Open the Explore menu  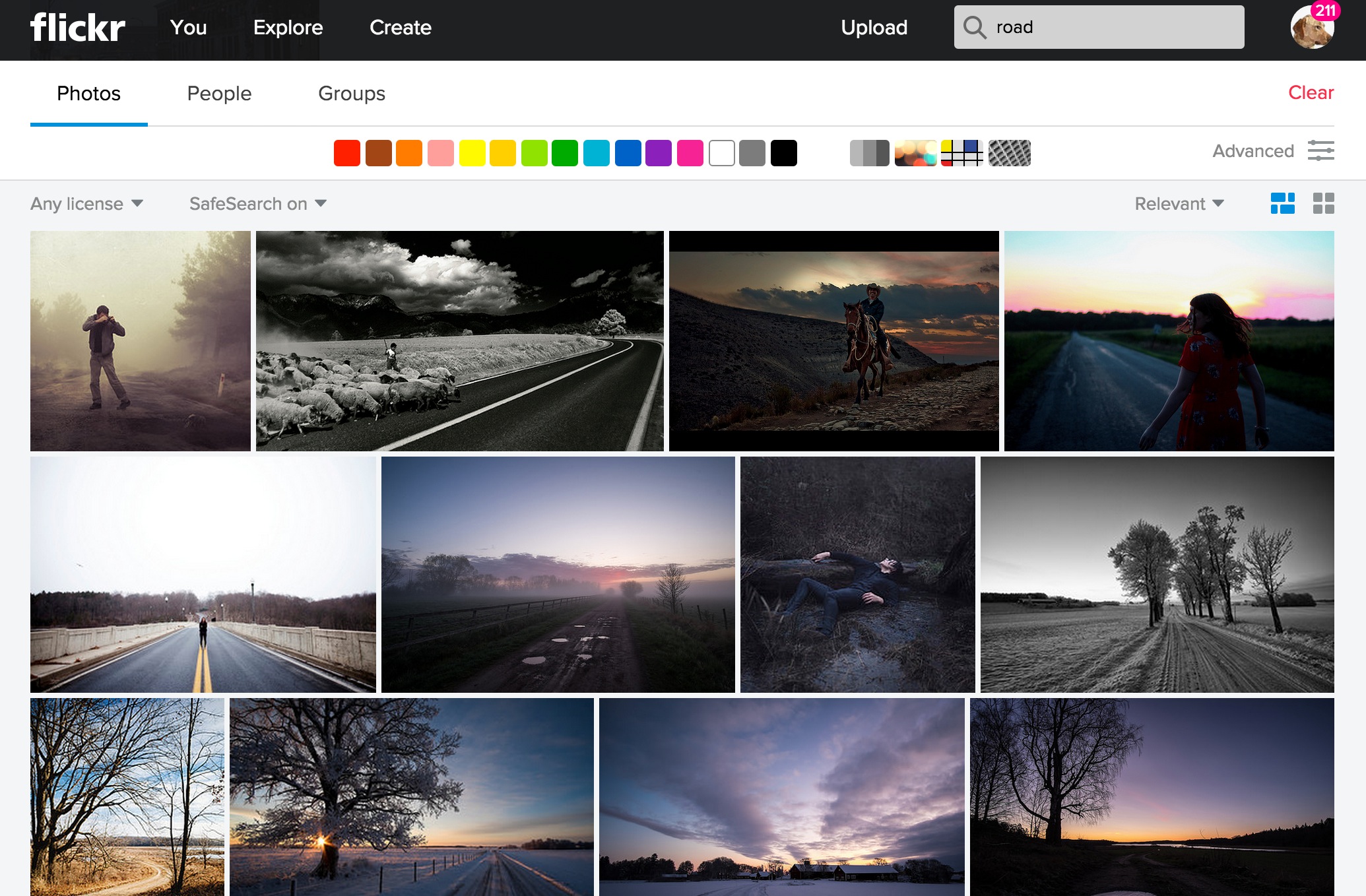coord(288,28)
